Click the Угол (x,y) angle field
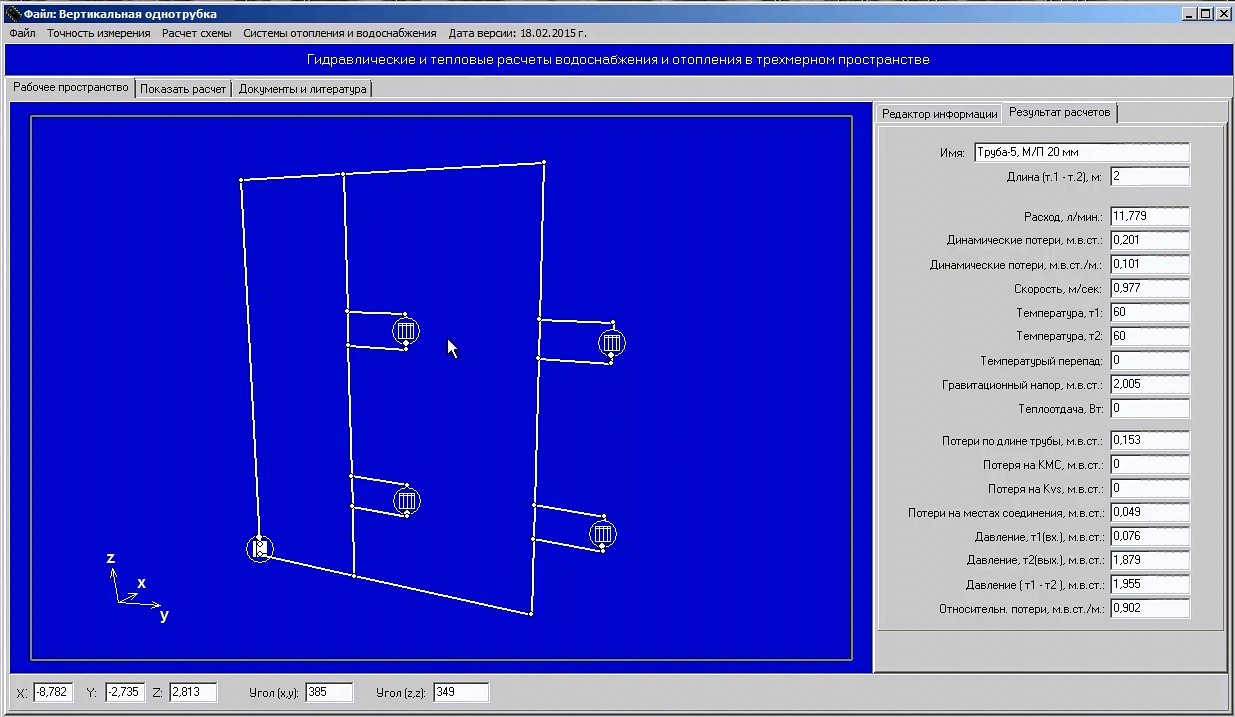1235x717 pixels. click(329, 692)
